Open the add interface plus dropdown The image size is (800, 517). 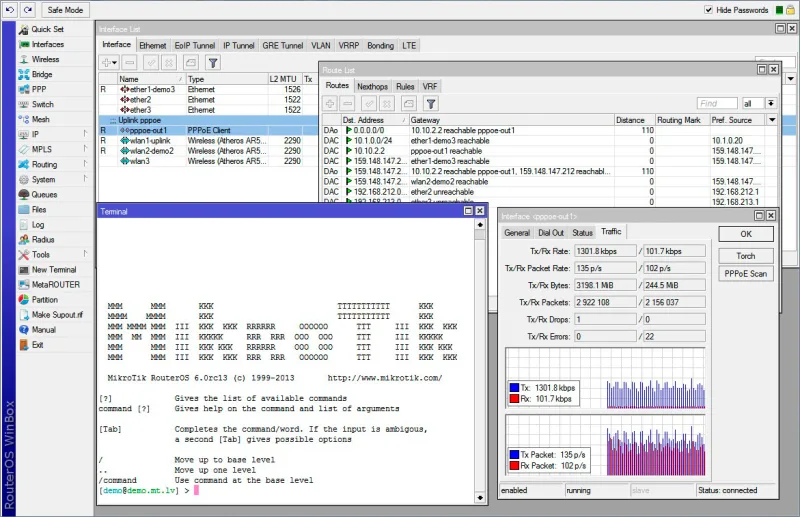pyautogui.click(x=109, y=63)
